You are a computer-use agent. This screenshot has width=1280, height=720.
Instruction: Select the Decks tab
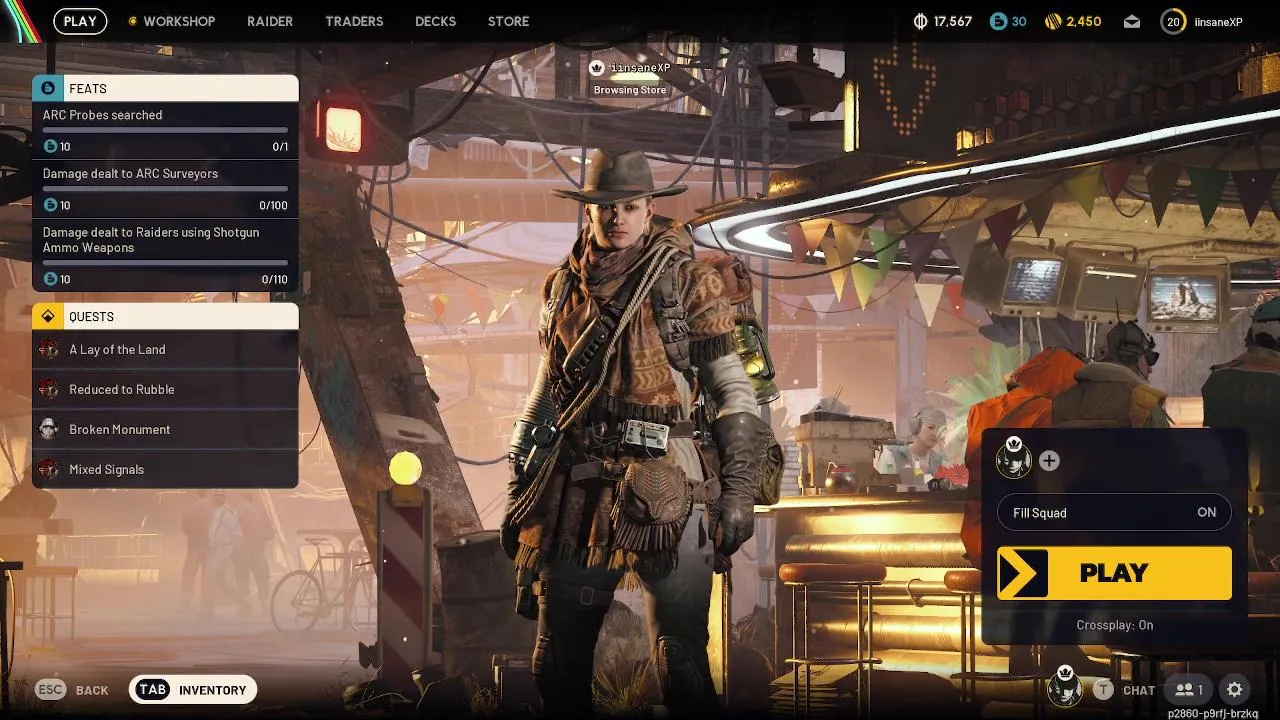pos(435,21)
